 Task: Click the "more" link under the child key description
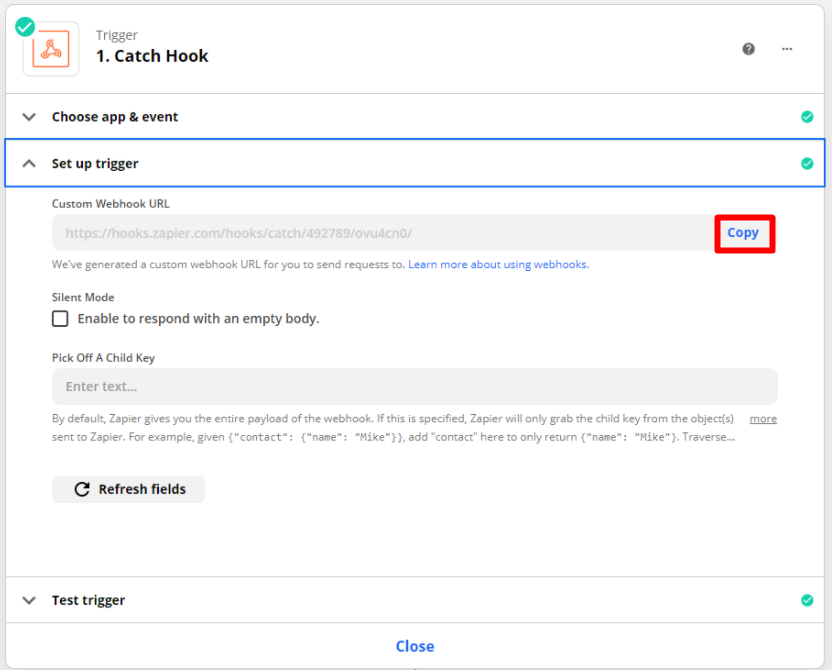click(763, 419)
